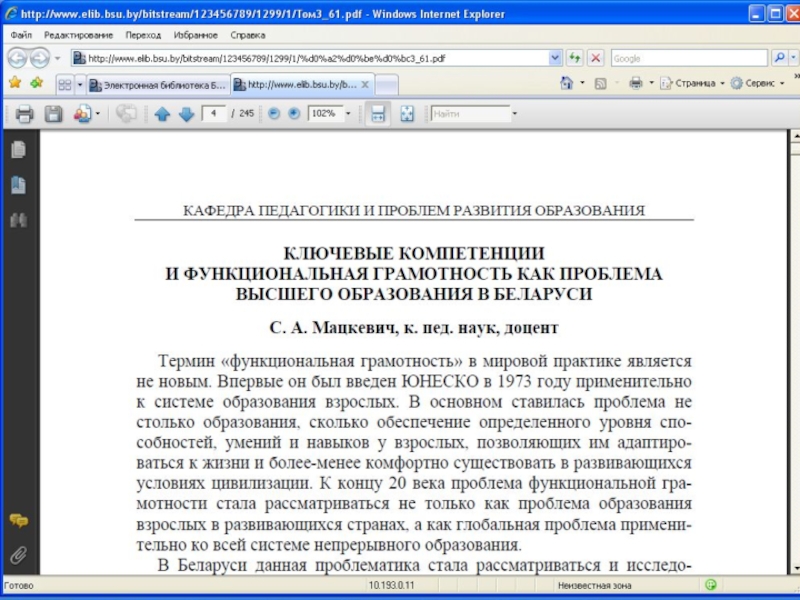Click the browser Print icon
The image size is (800, 600).
click(x=636, y=83)
